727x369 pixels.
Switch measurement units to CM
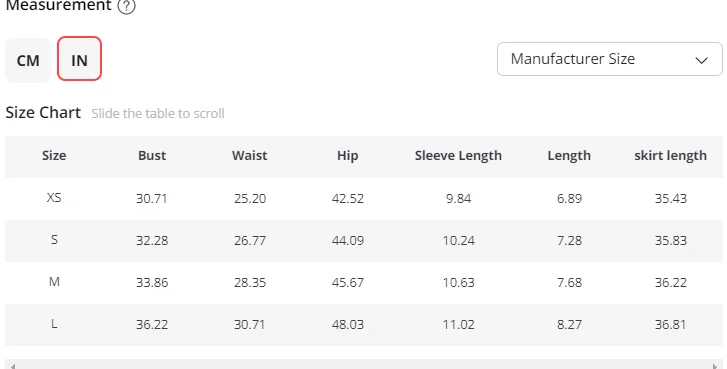coord(28,60)
